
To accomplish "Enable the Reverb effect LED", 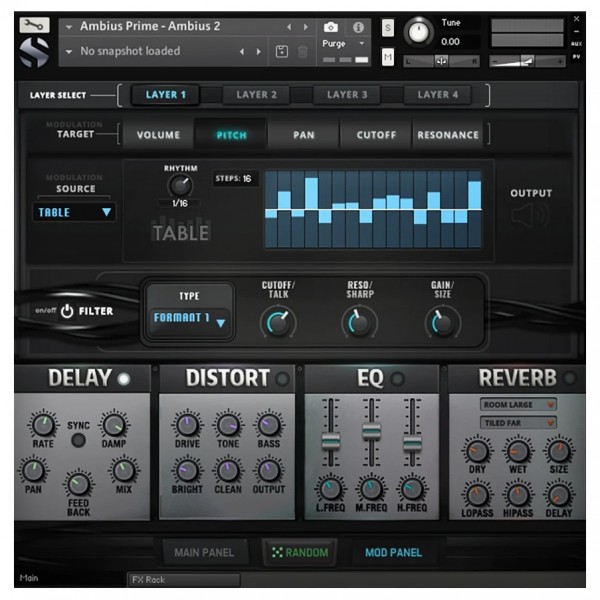I will point(570,378).
